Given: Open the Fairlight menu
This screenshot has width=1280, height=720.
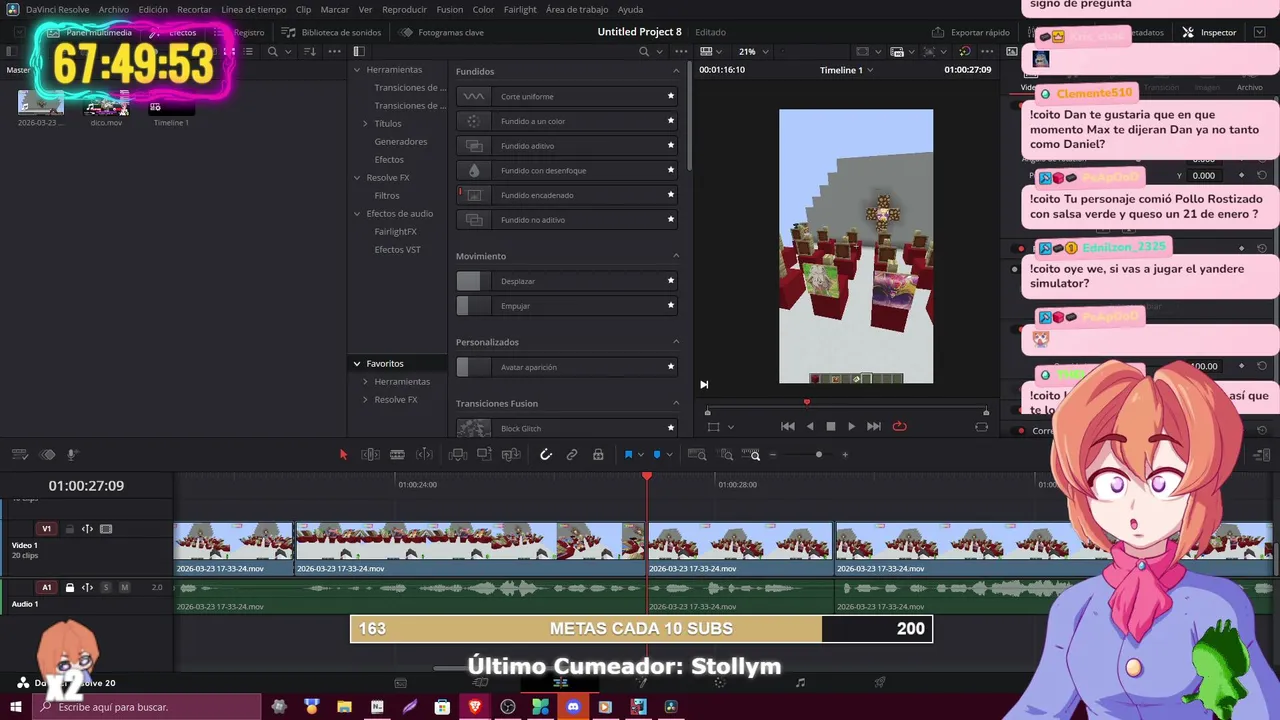Looking at the screenshot, I should pyautogui.click(x=520, y=9).
